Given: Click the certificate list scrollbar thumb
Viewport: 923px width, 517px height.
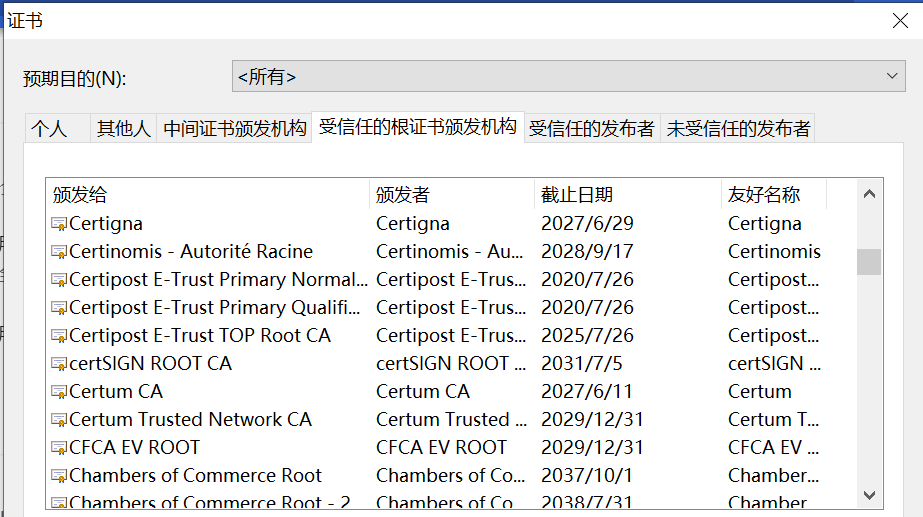Looking at the screenshot, I should point(869,262).
